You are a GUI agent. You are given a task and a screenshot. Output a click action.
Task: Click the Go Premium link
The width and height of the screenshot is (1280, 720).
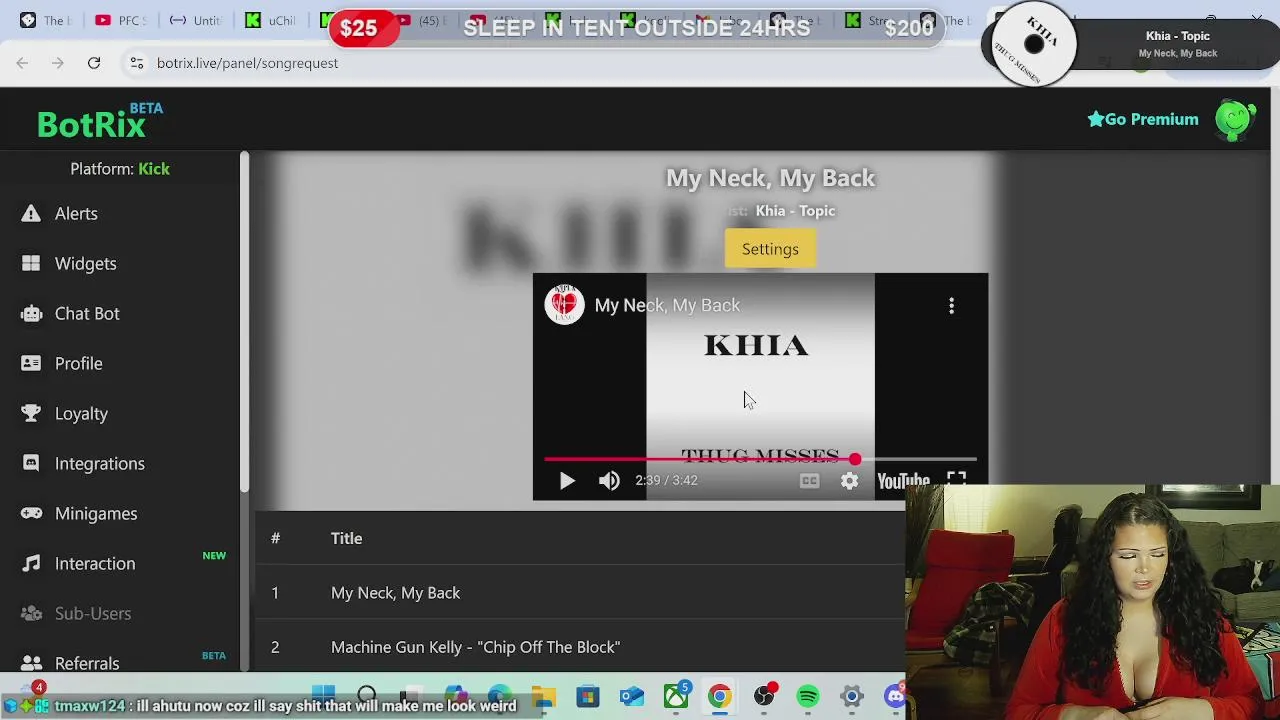[x=1143, y=119]
